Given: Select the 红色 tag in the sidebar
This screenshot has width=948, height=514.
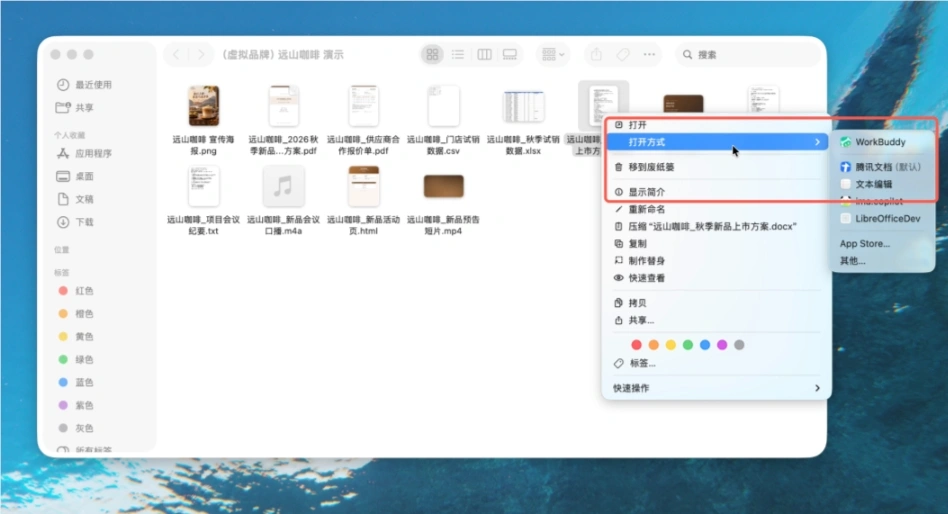Looking at the screenshot, I should pyautogui.click(x=76, y=291).
